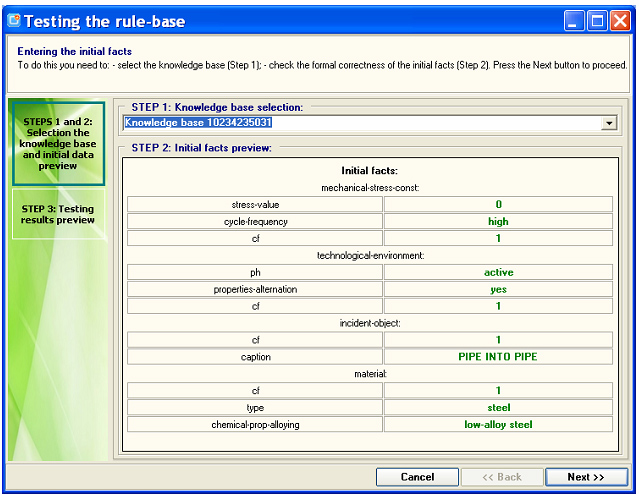Click the type cell
The image size is (639, 495).
255,407
